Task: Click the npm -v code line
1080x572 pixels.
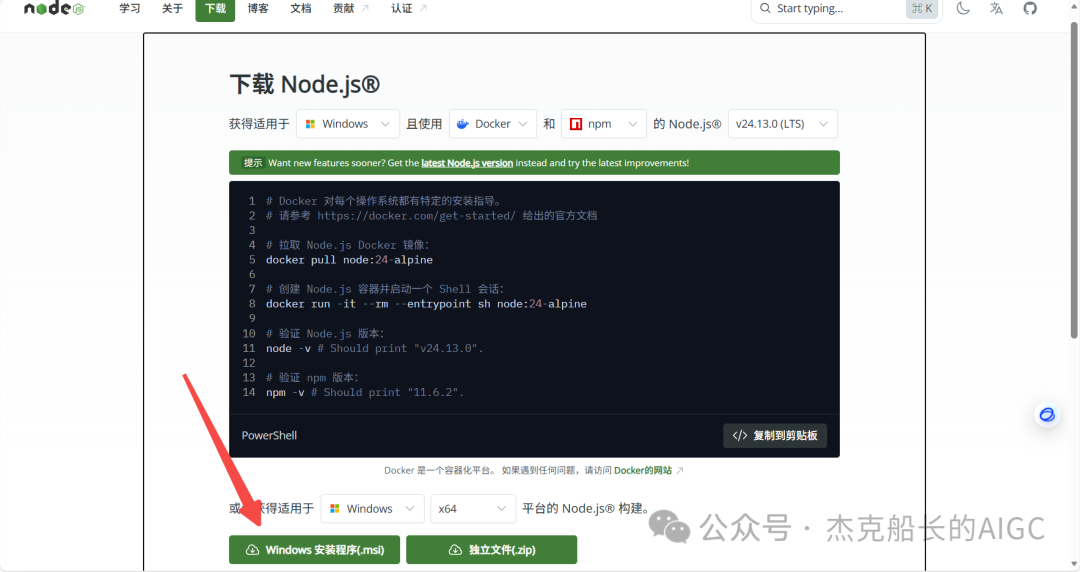Action: 365,392
